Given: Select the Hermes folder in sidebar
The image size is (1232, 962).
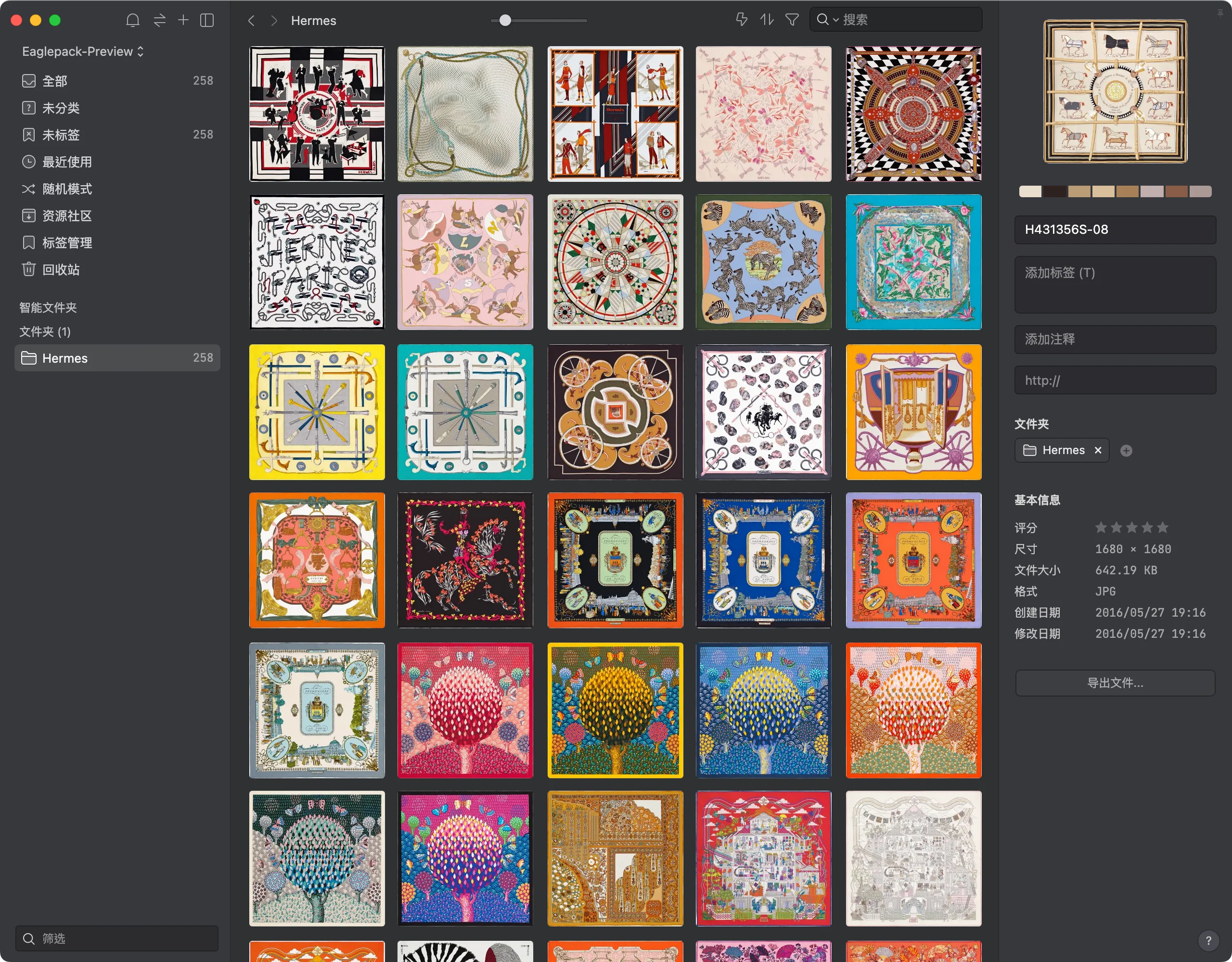Looking at the screenshot, I should (117, 358).
